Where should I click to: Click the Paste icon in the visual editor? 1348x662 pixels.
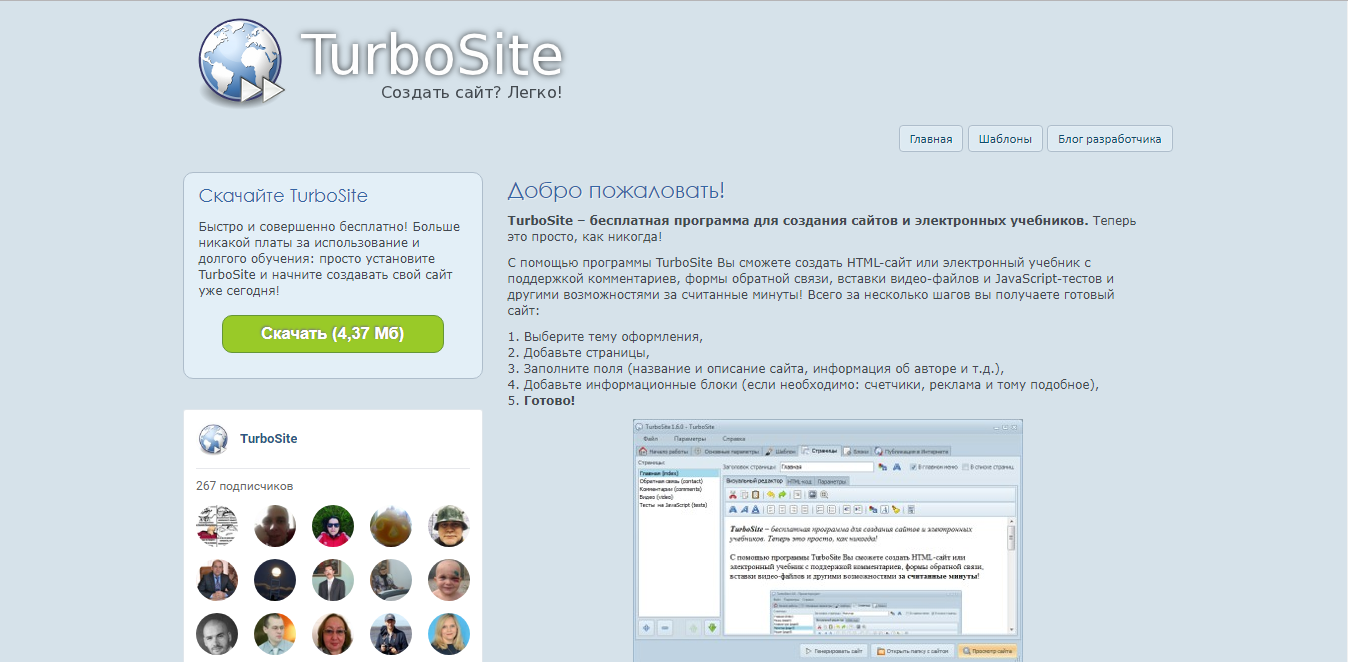[x=756, y=496]
